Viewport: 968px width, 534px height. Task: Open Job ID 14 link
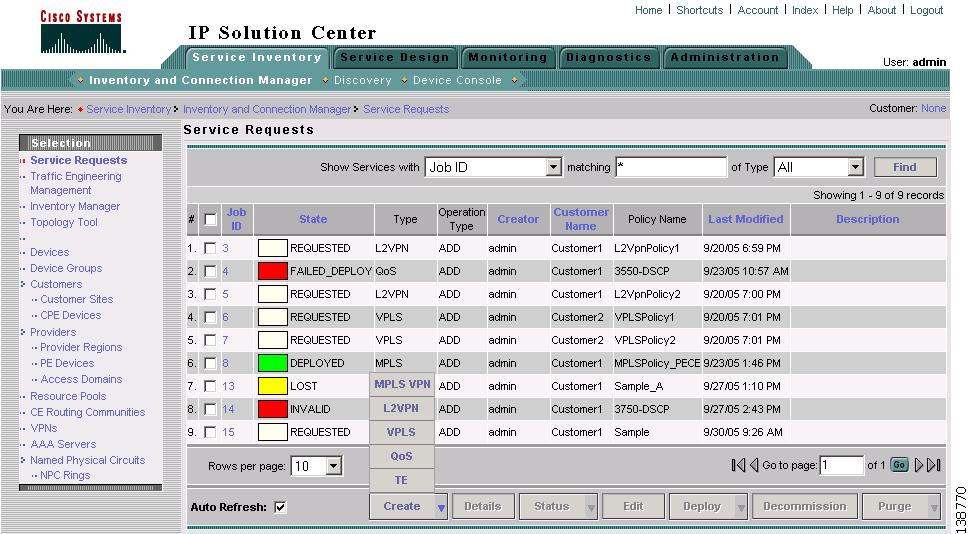[228, 409]
